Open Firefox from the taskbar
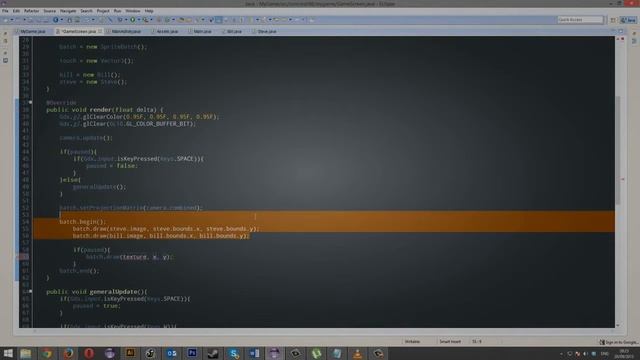Viewport: 640px width, 360px height. pos(68,353)
